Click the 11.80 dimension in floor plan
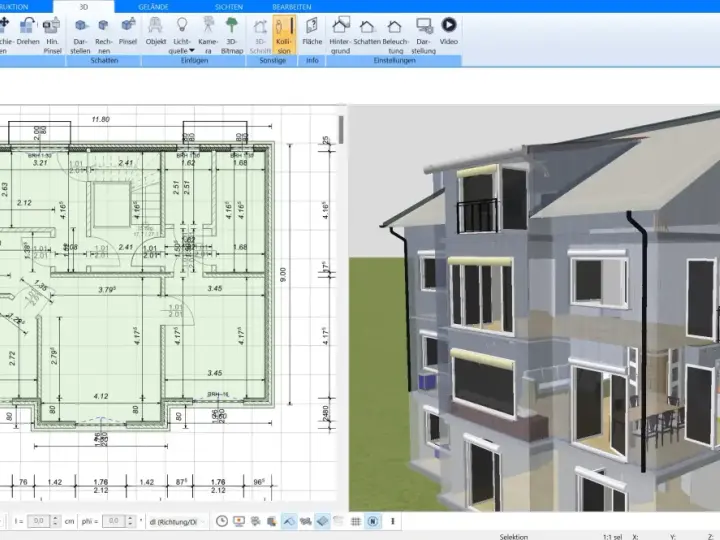720x540 pixels. click(101, 119)
